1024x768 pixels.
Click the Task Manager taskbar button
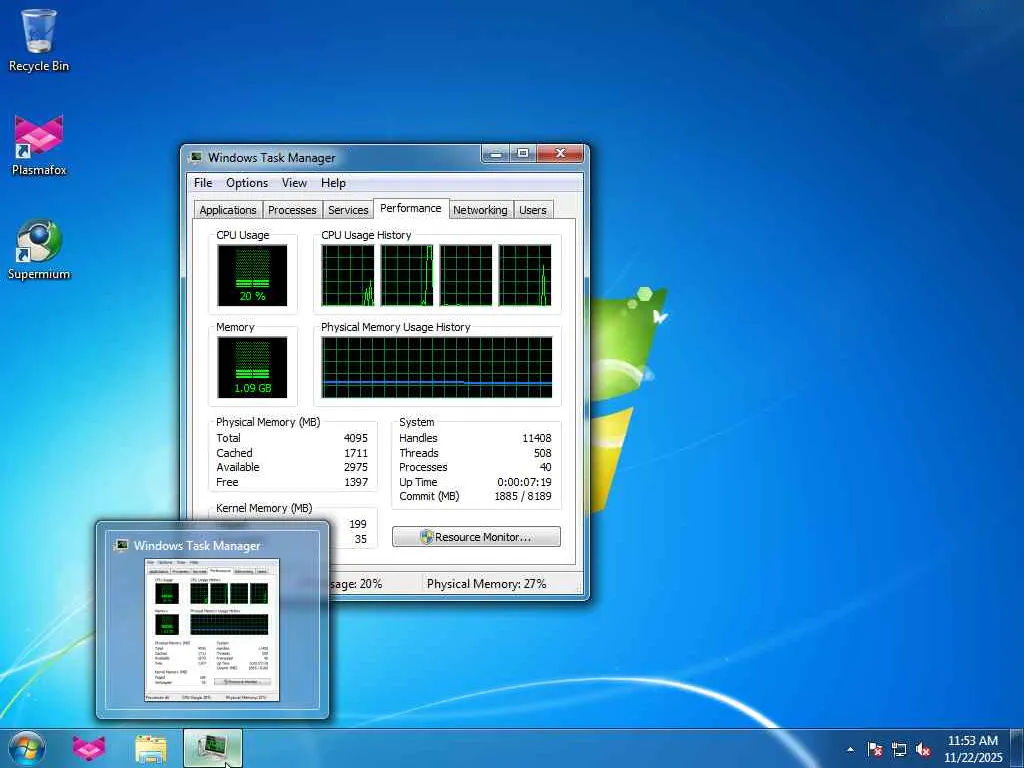click(213, 748)
